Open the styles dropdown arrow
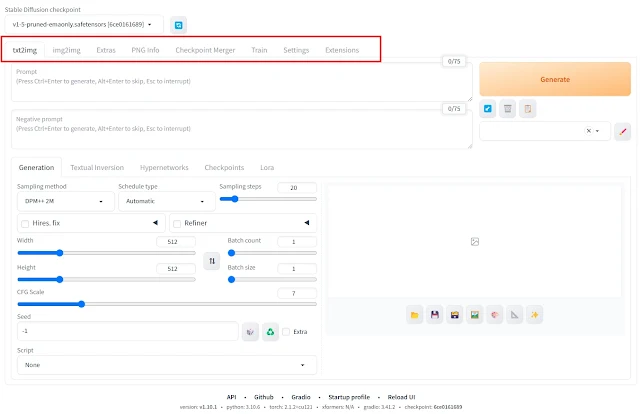Screen dimensions: 640x414 598,131
